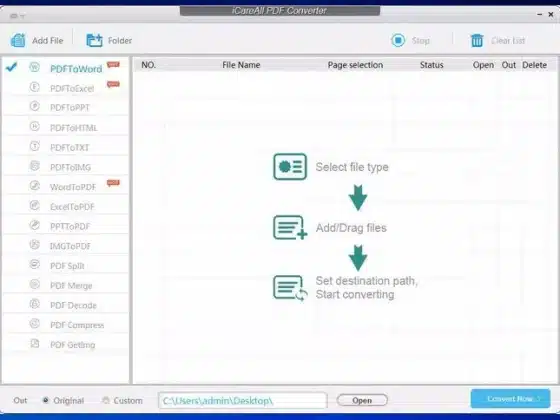Click the PDF Merge icon
560x420 pixels.
click(35, 284)
